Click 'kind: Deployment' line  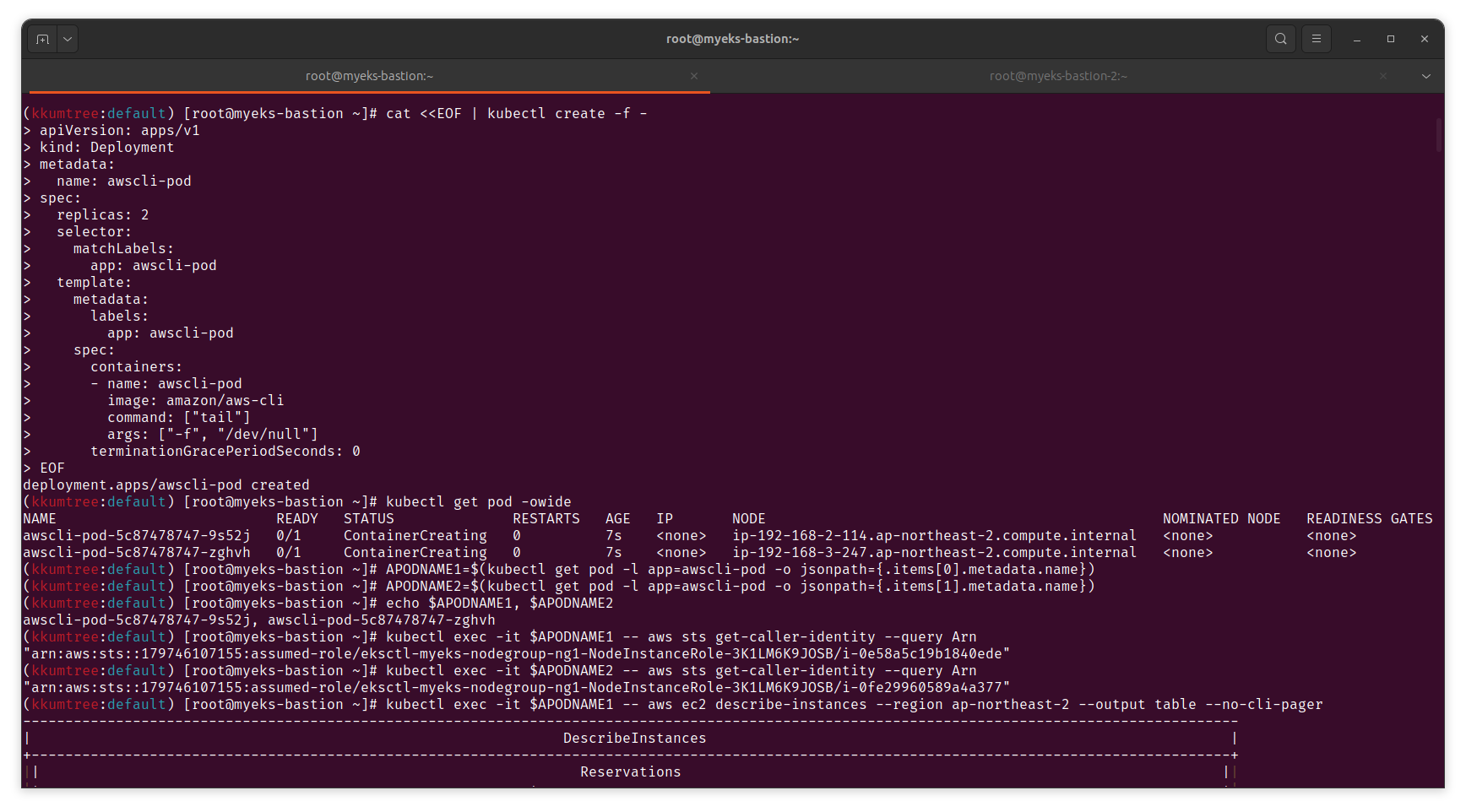coord(107,147)
